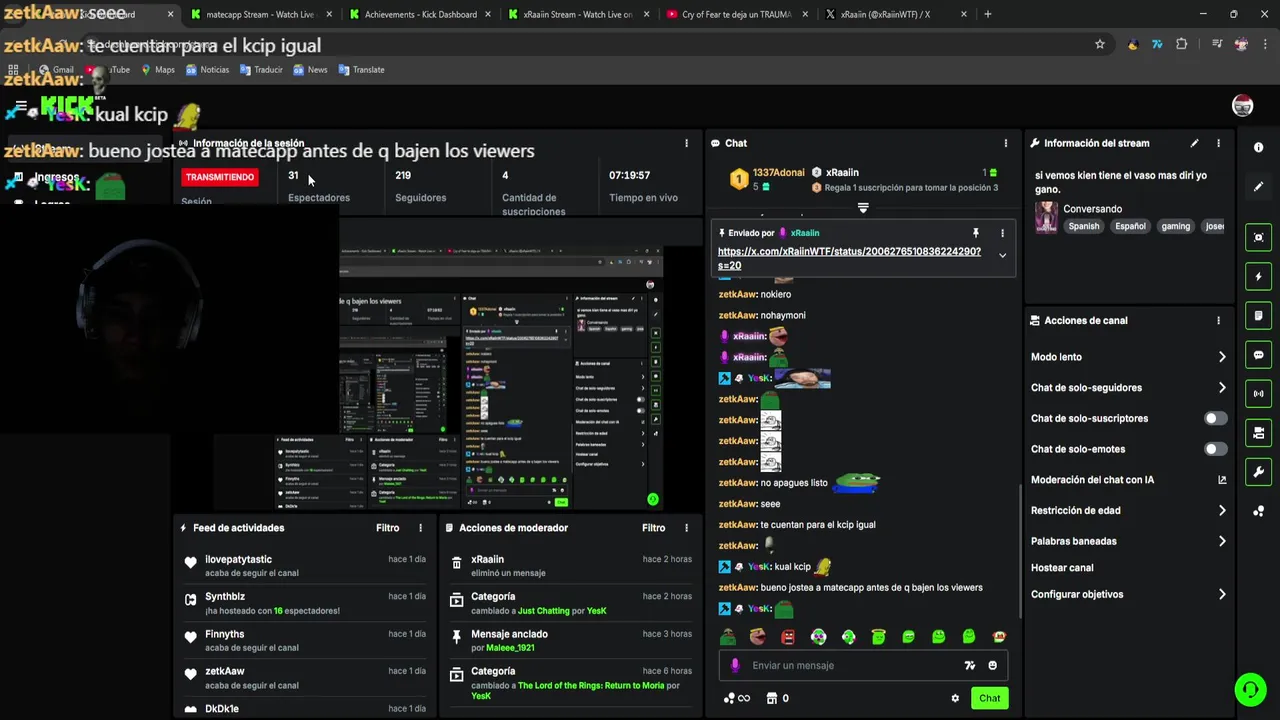The width and height of the screenshot is (1280, 720).
Task: Open Acciones de canal three-dot menu
Action: [1218, 320]
